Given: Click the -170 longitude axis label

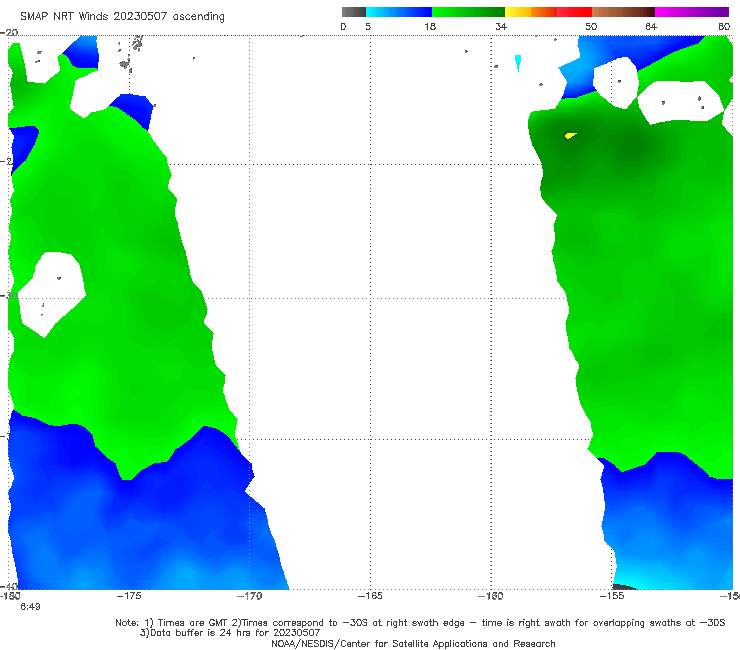Looking at the screenshot, I should (x=250, y=596).
